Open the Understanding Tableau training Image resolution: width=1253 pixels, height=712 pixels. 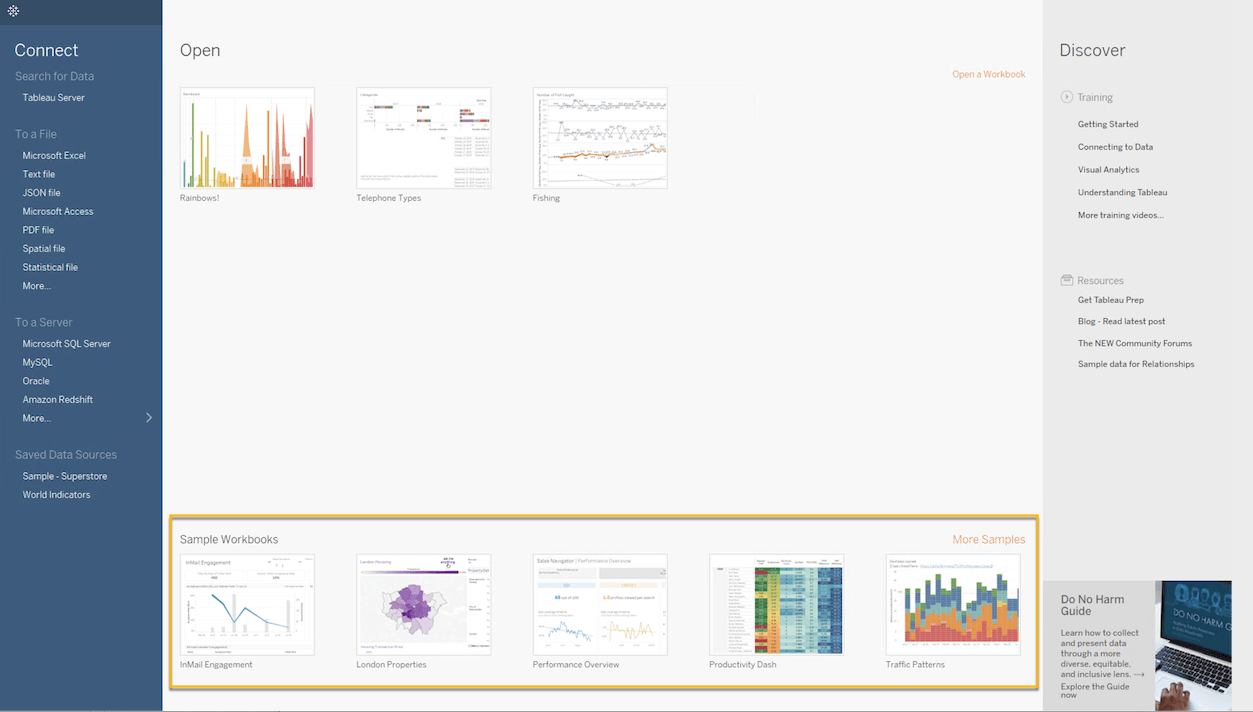point(1123,193)
